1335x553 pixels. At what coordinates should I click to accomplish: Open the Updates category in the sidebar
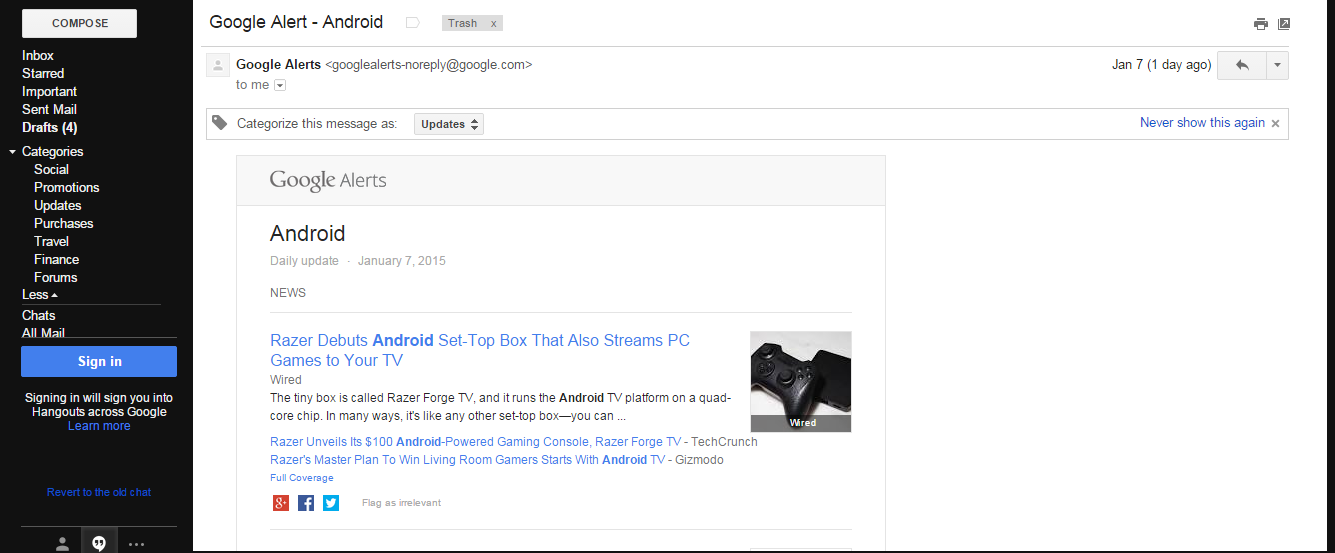(58, 205)
